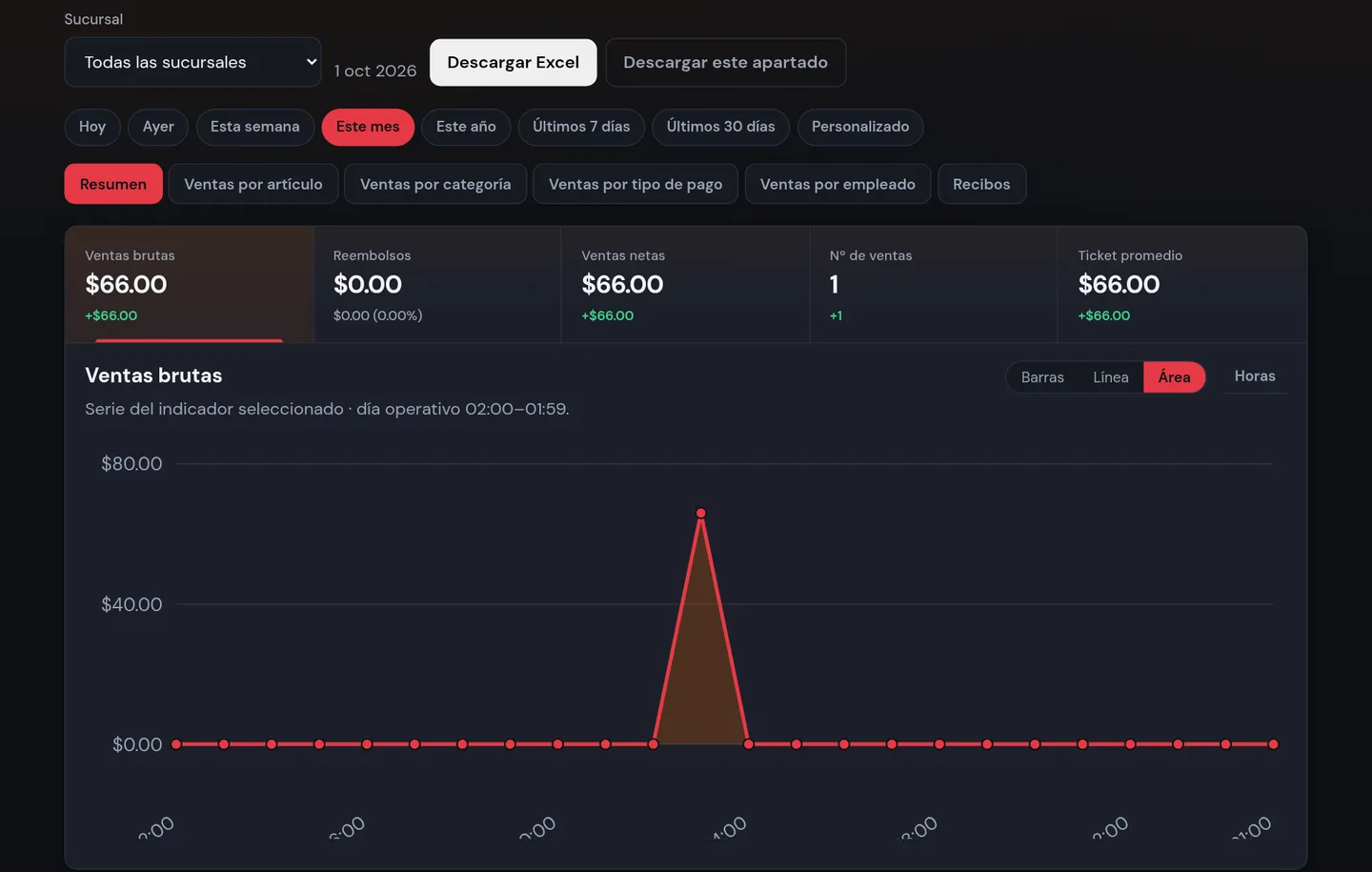Open Ventas por tipo de pago tab
The width and height of the screenshot is (1372, 872).
[636, 184]
